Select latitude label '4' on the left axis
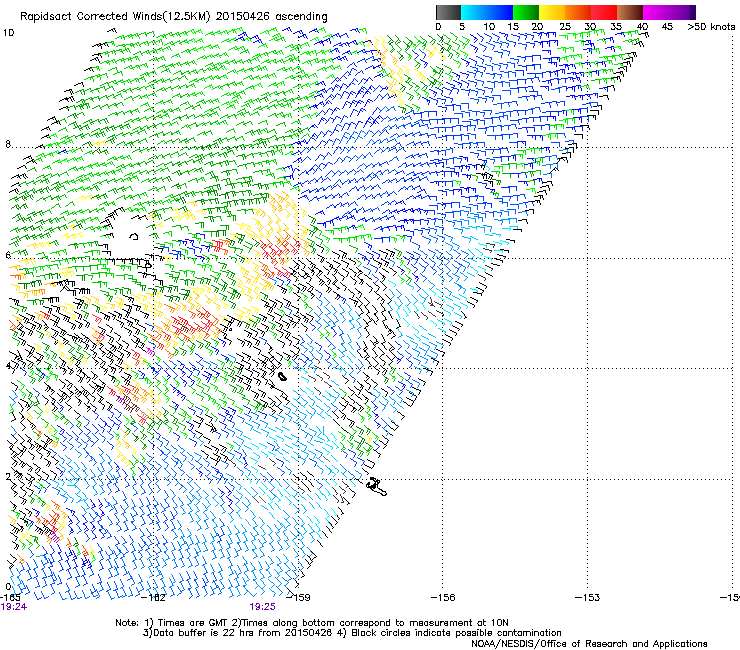Image resolution: width=740 pixels, height=650 pixels. pos(8,366)
